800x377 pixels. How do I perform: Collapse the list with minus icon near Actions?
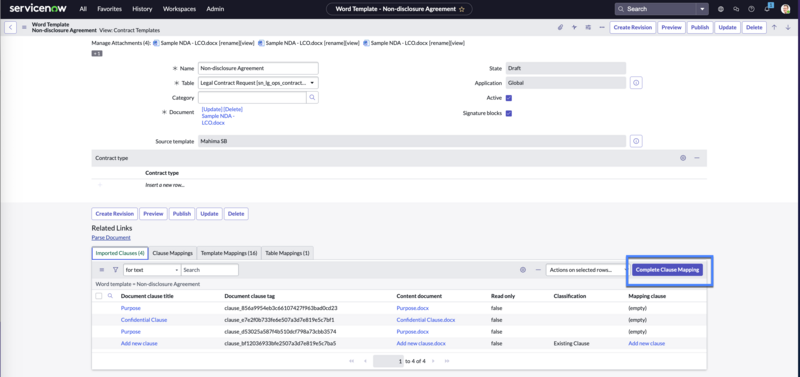(538, 270)
